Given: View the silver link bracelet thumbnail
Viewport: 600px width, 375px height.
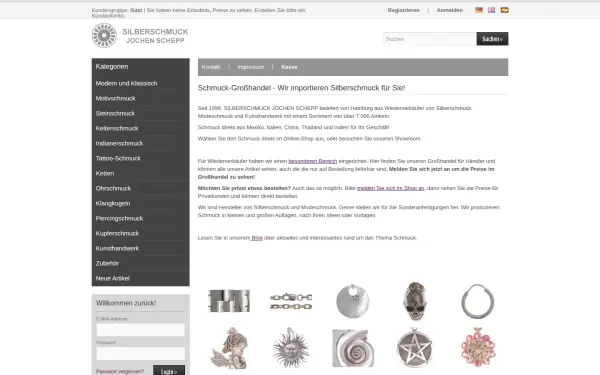Looking at the screenshot, I should point(229,301).
